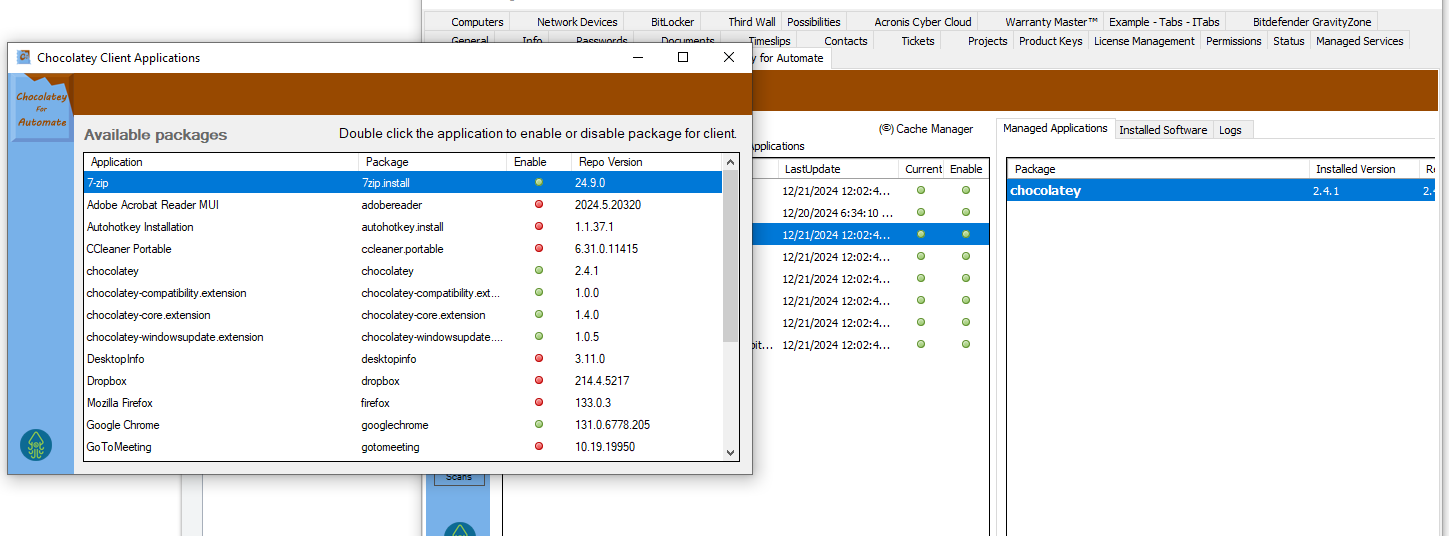Toggle enable indicator for Mozilla Firefox
This screenshot has width=1449, height=536.
(539, 402)
